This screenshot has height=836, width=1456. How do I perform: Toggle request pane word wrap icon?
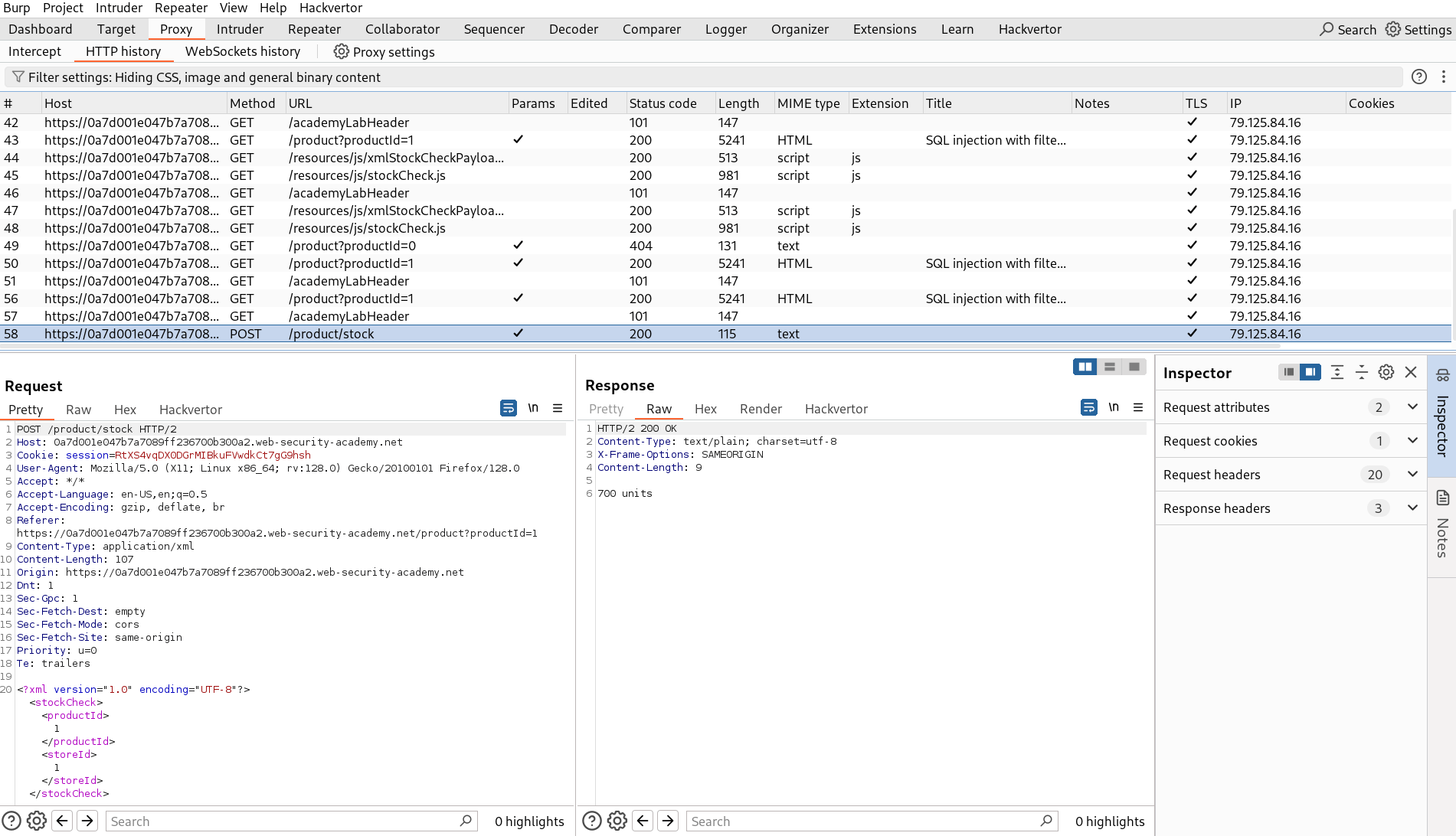pyautogui.click(x=508, y=408)
